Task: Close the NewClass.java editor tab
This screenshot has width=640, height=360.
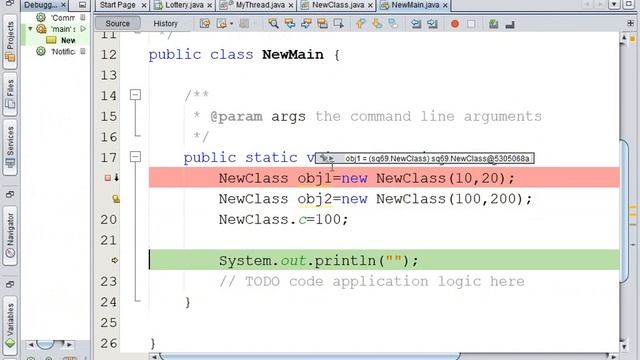Action: point(370,5)
